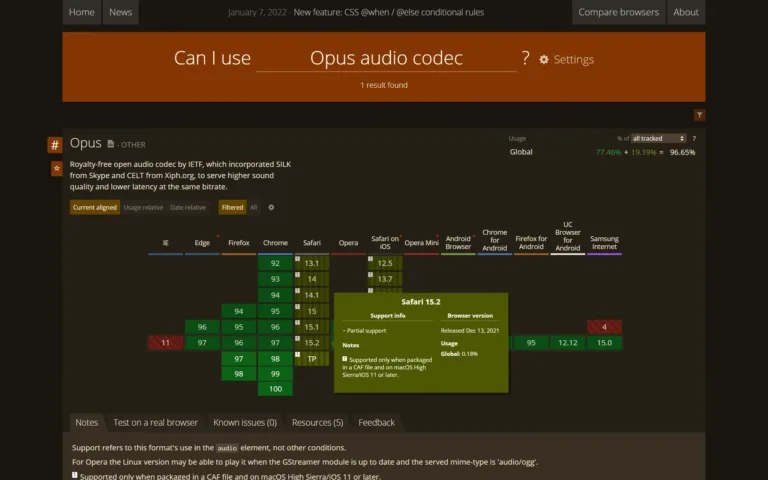Viewport: 768px width, 480px height.
Task: Switch to Usage relative view
Action: tap(143, 207)
